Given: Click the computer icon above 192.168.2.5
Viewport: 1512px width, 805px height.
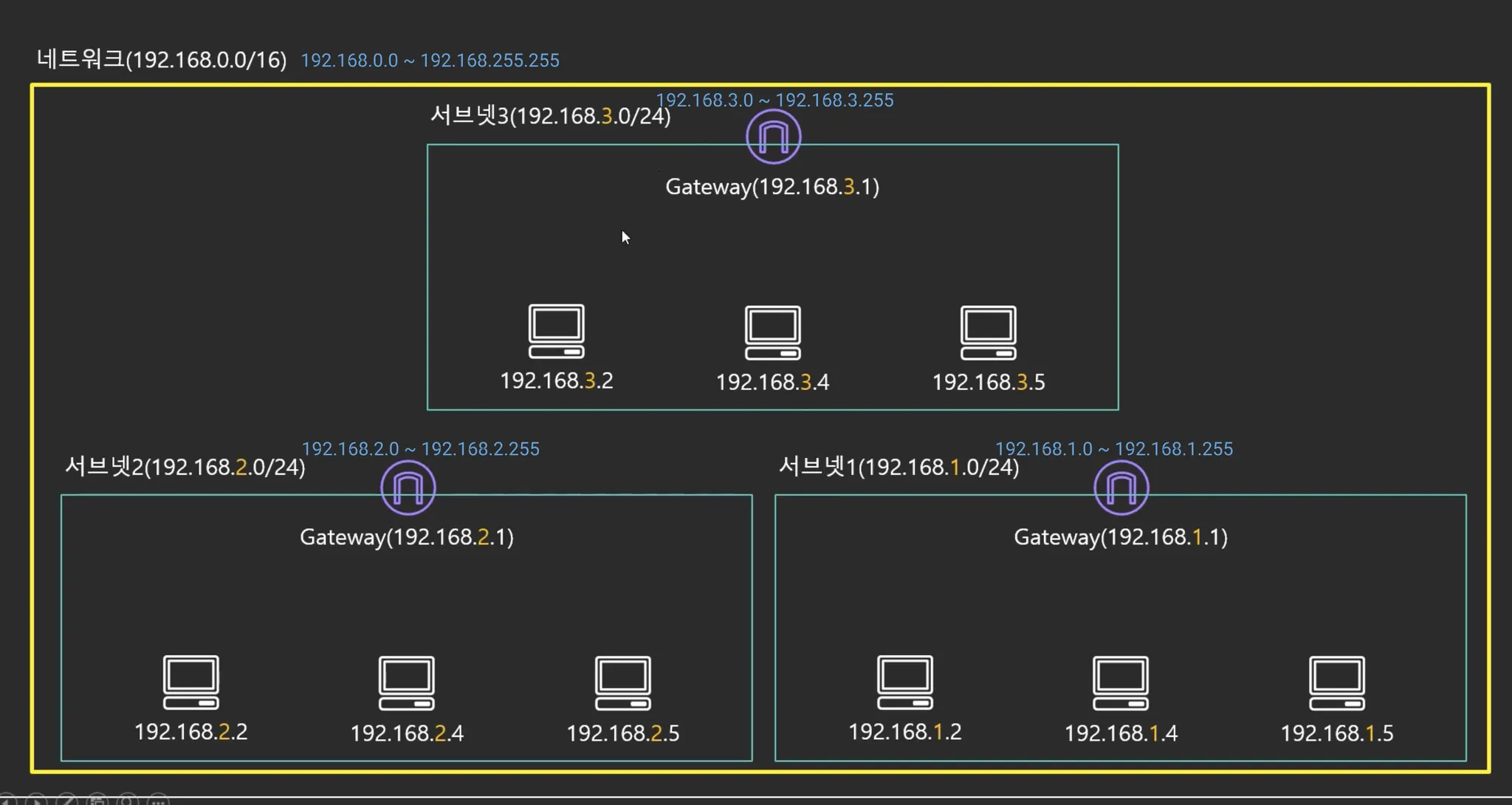Looking at the screenshot, I should pos(622,683).
